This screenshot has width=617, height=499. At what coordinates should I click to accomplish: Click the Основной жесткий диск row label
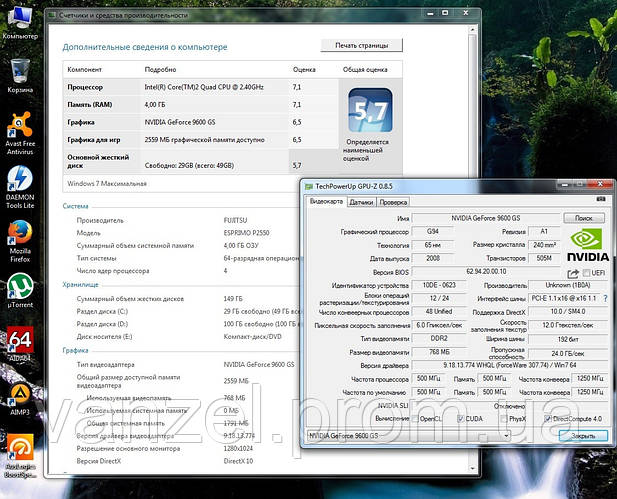(x=98, y=161)
